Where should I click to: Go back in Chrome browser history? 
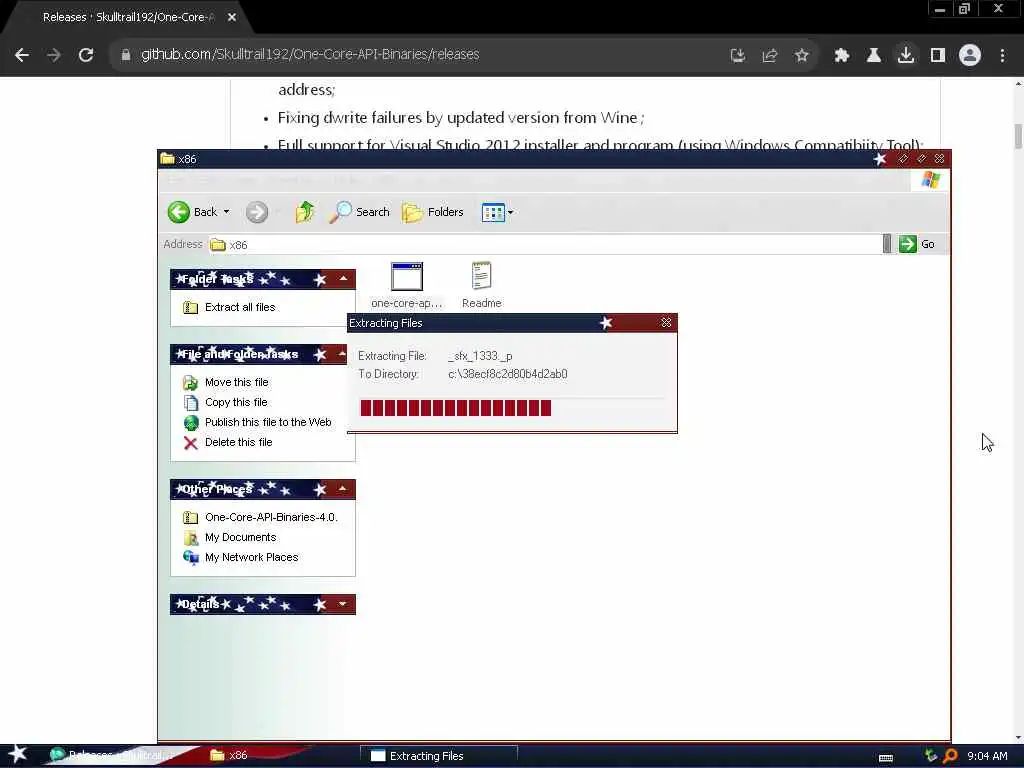click(22, 55)
